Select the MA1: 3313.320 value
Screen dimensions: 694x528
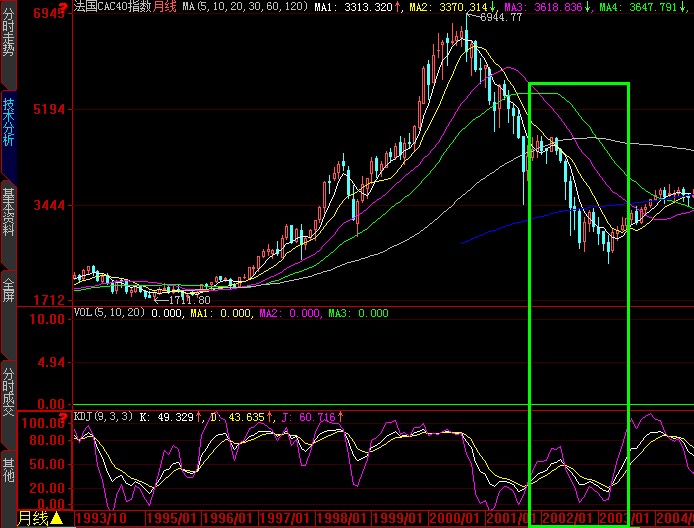[357, 7]
